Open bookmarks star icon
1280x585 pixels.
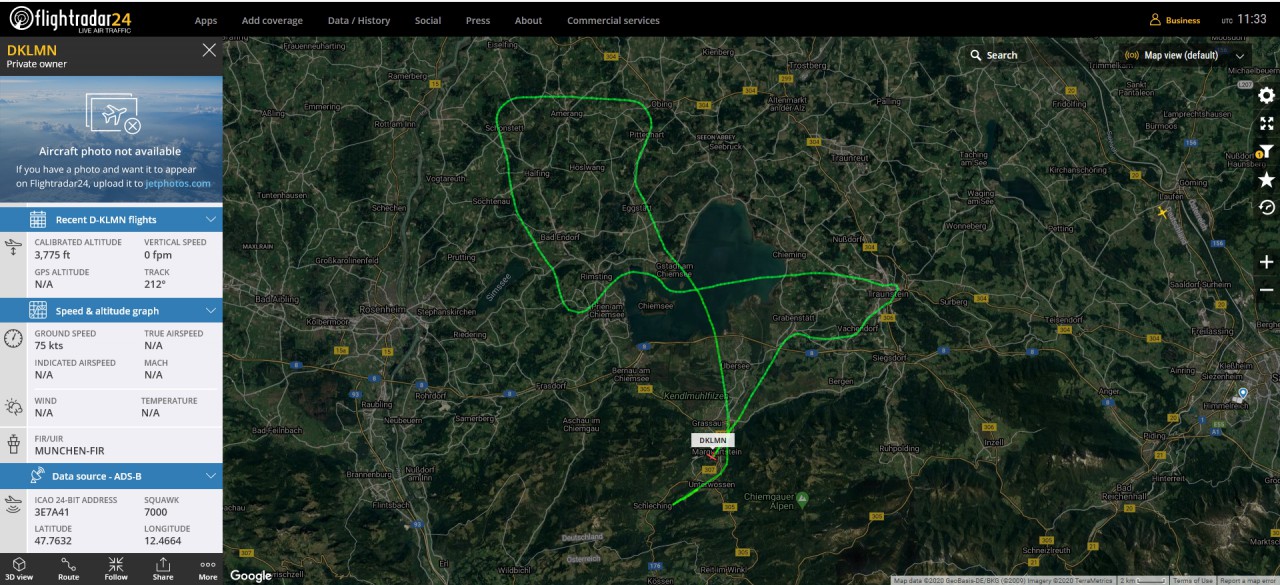pos(1266,180)
